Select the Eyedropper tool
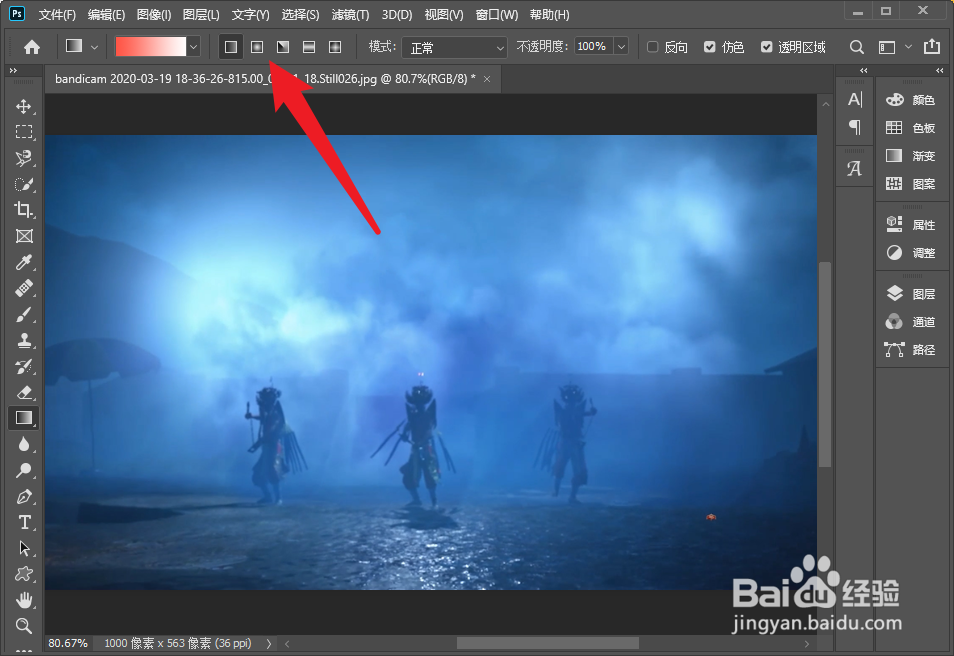Image resolution: width=954 pixels, height=656 pixels. (24, 262)
